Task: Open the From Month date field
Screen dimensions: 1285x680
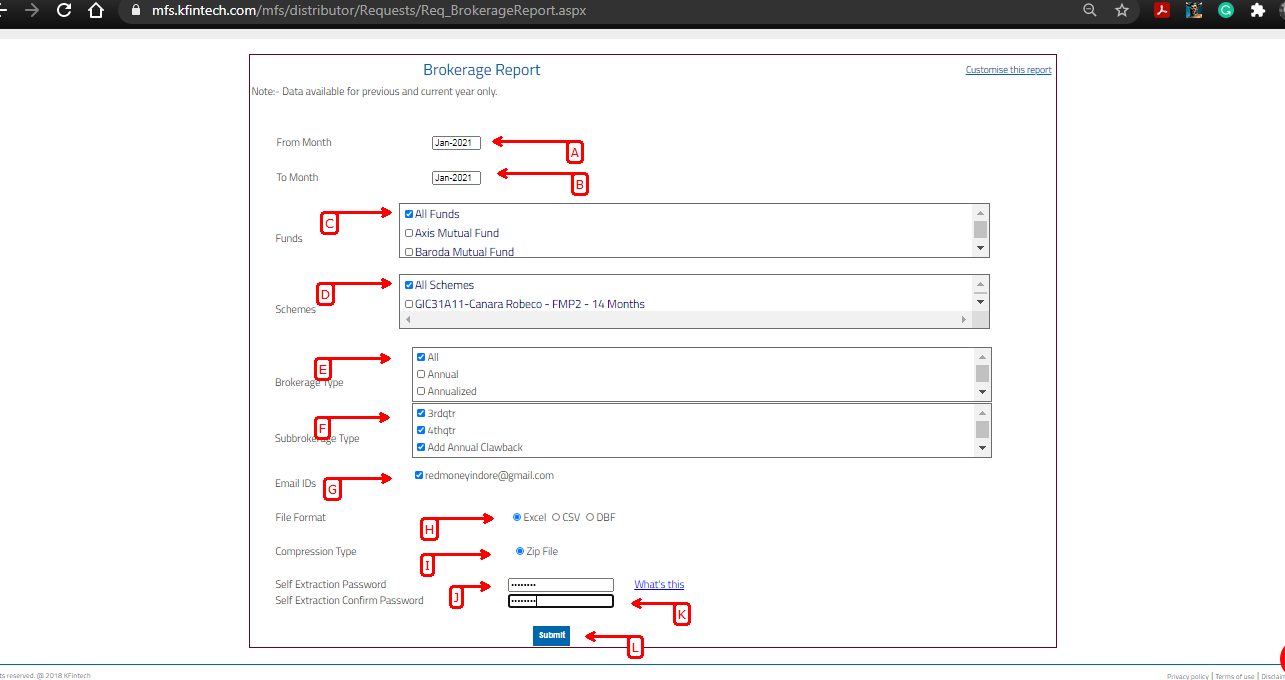Action: click(x=456, y=143)
